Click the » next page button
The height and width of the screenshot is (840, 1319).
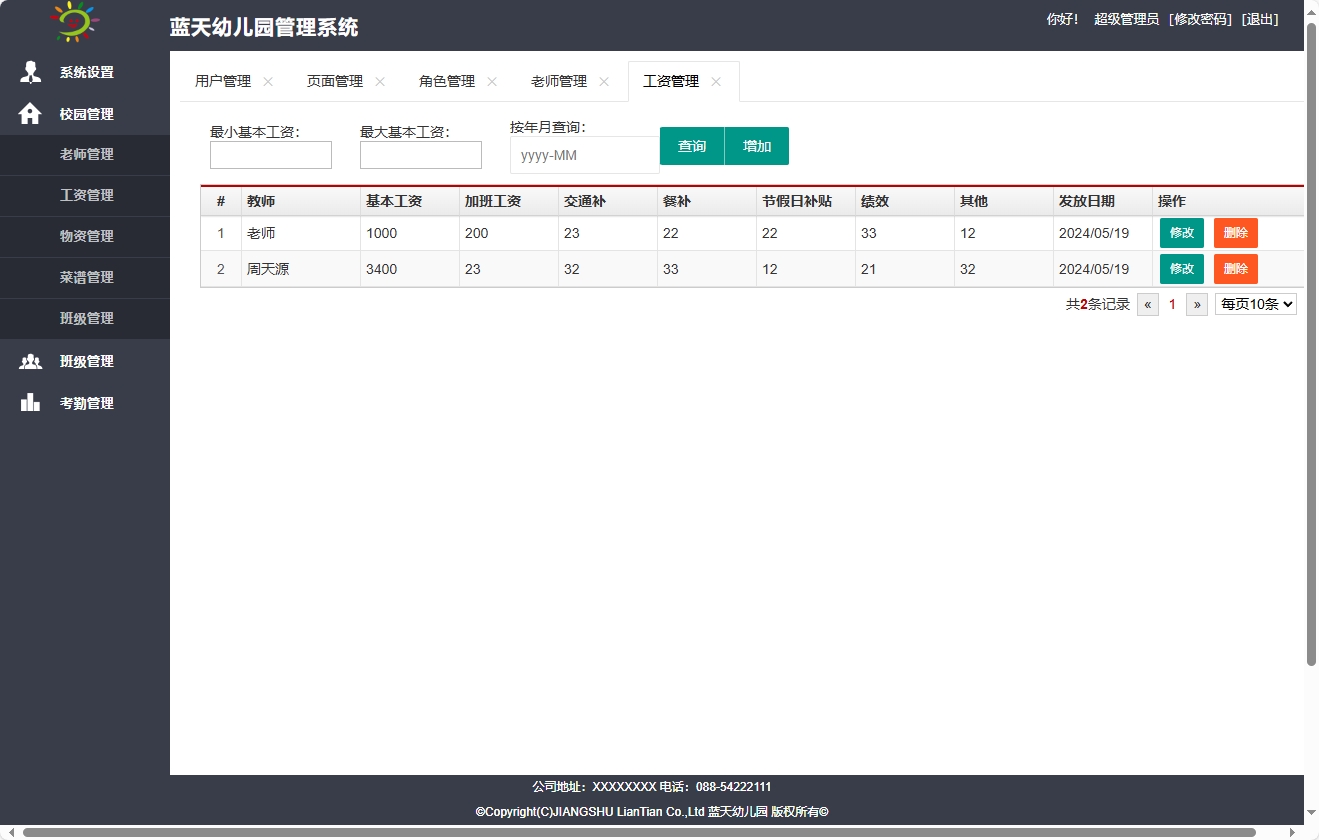[1196, 304]
